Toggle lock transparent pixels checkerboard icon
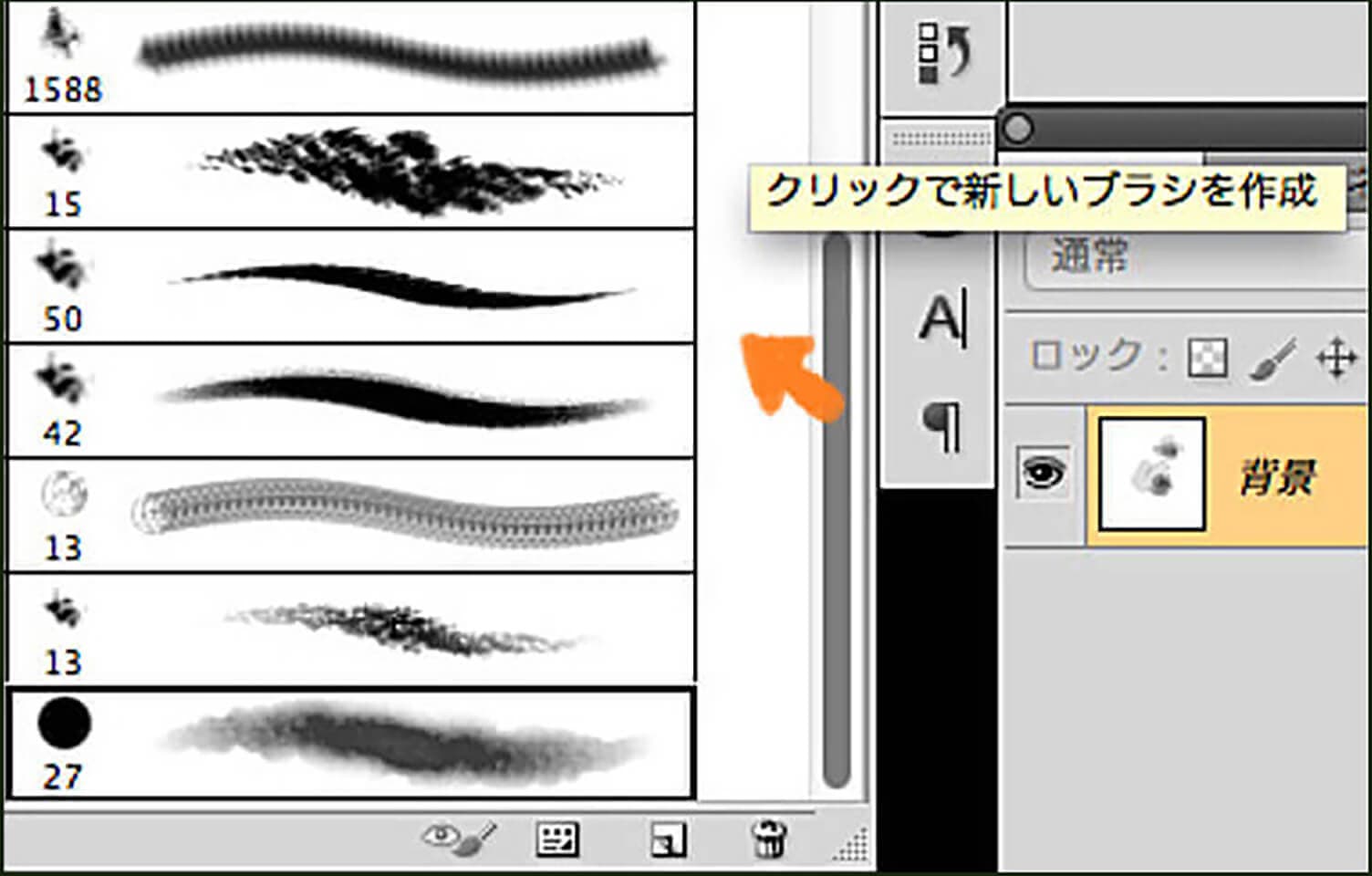 coord(1207,358)
